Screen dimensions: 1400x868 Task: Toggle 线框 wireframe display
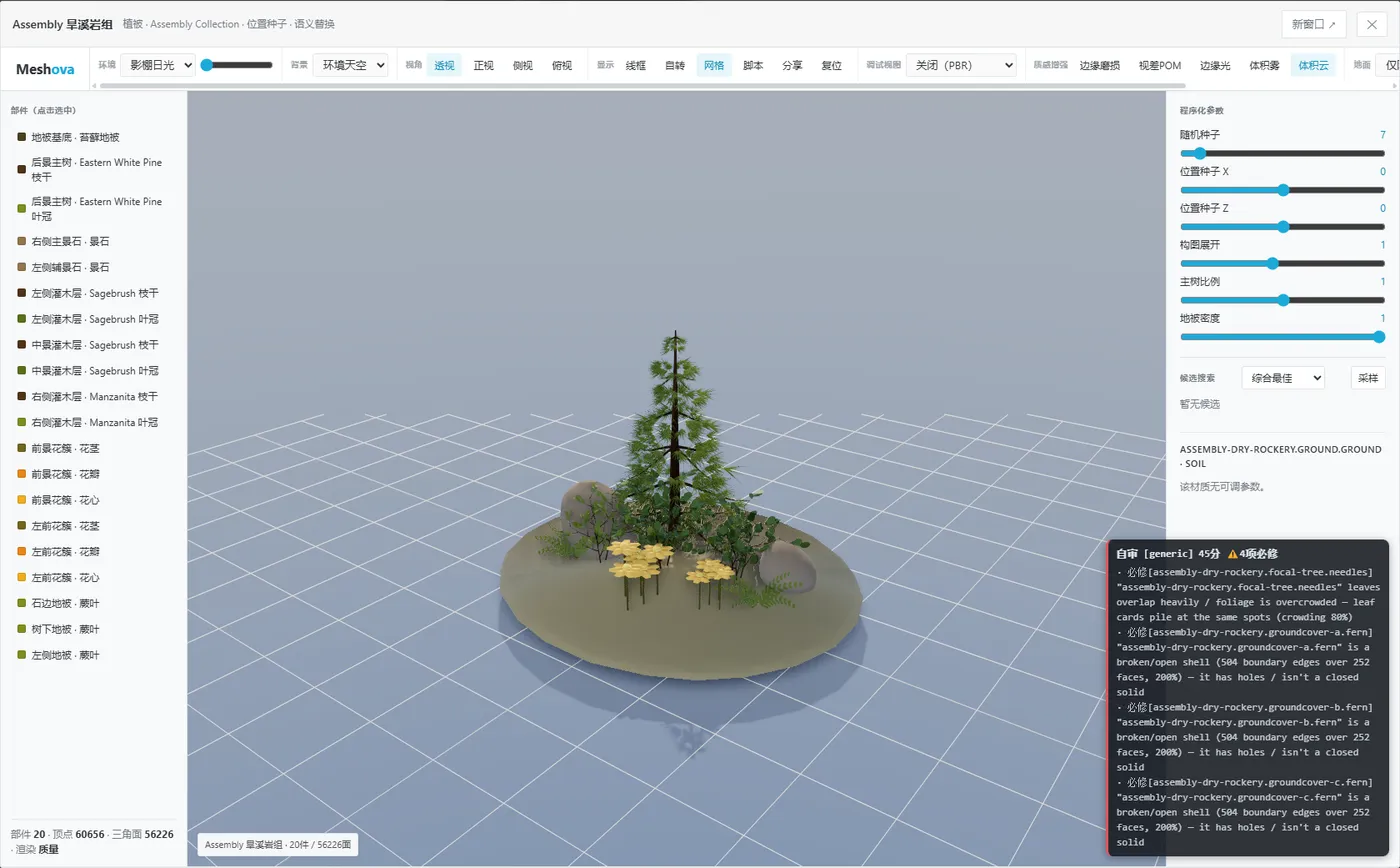636,65
